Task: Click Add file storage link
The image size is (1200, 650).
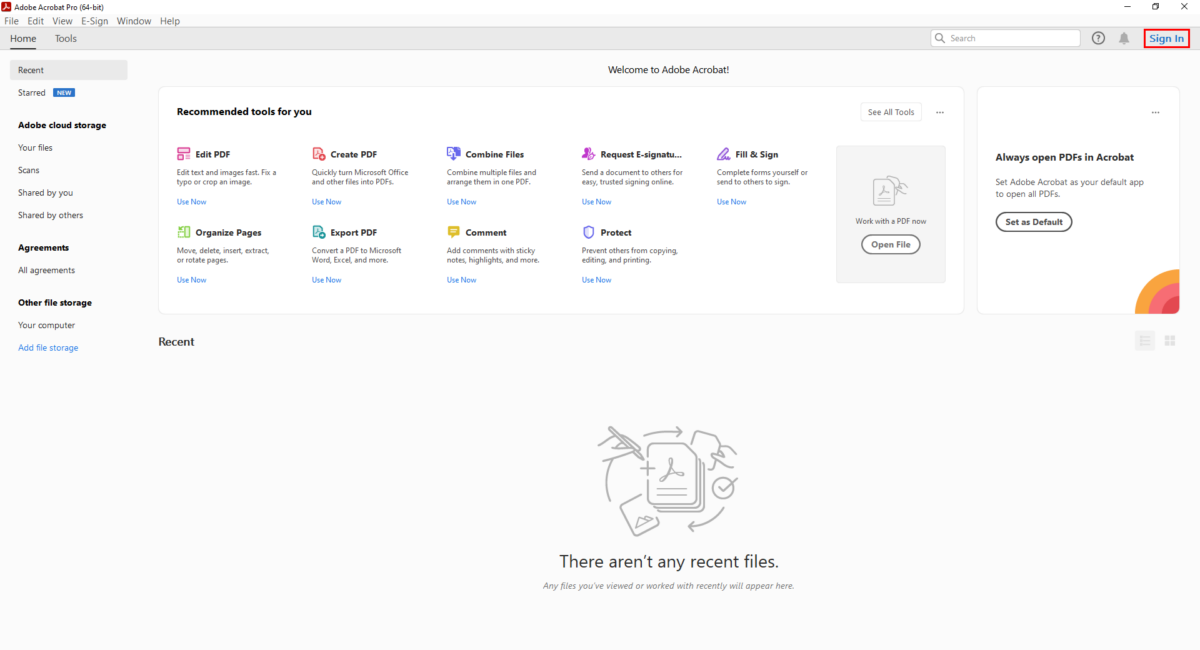Action: (x=48, y=347)
